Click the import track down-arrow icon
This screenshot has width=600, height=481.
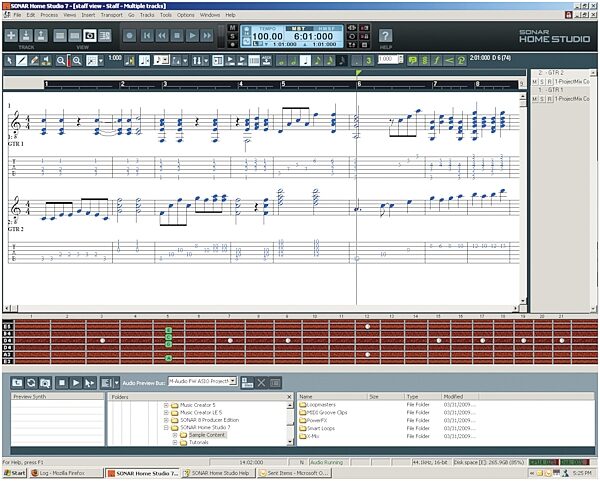(x=26, y=36)
